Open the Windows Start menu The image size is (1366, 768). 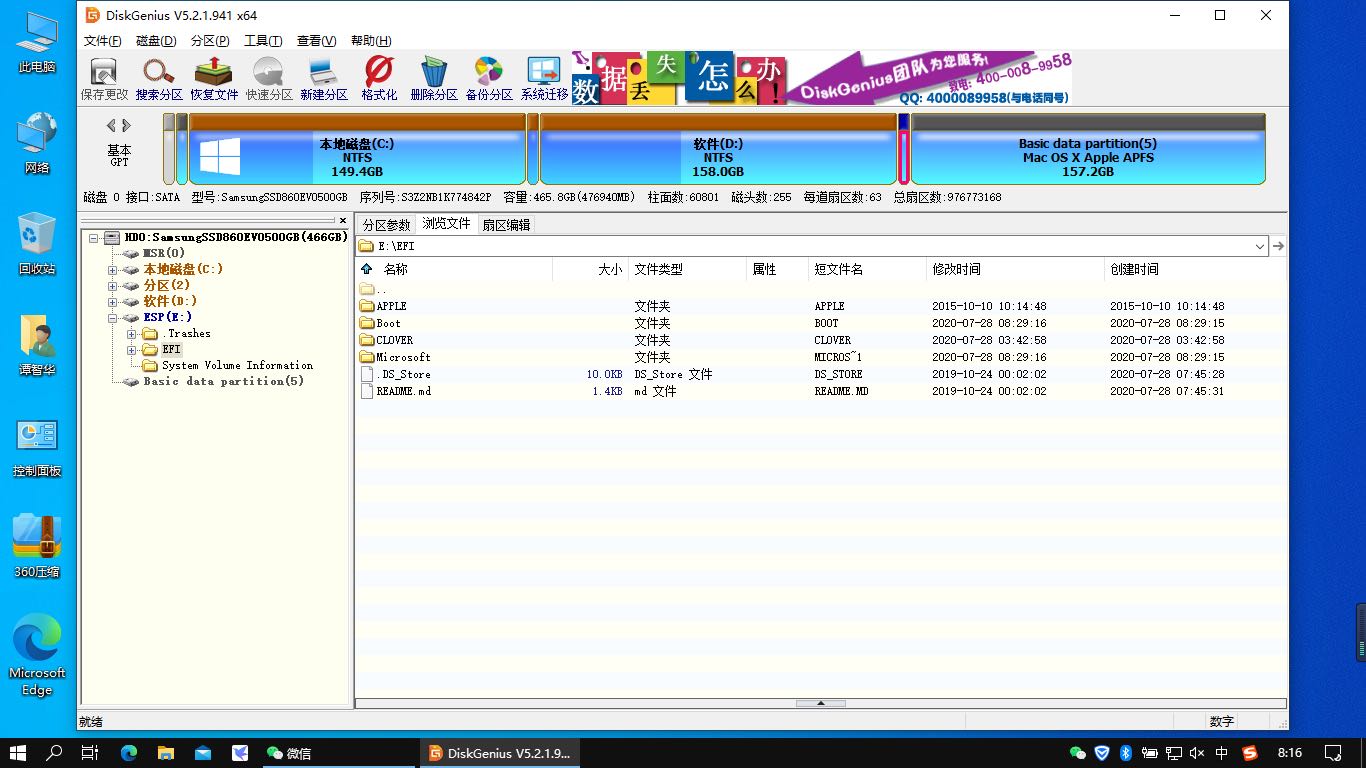point(18,753)
